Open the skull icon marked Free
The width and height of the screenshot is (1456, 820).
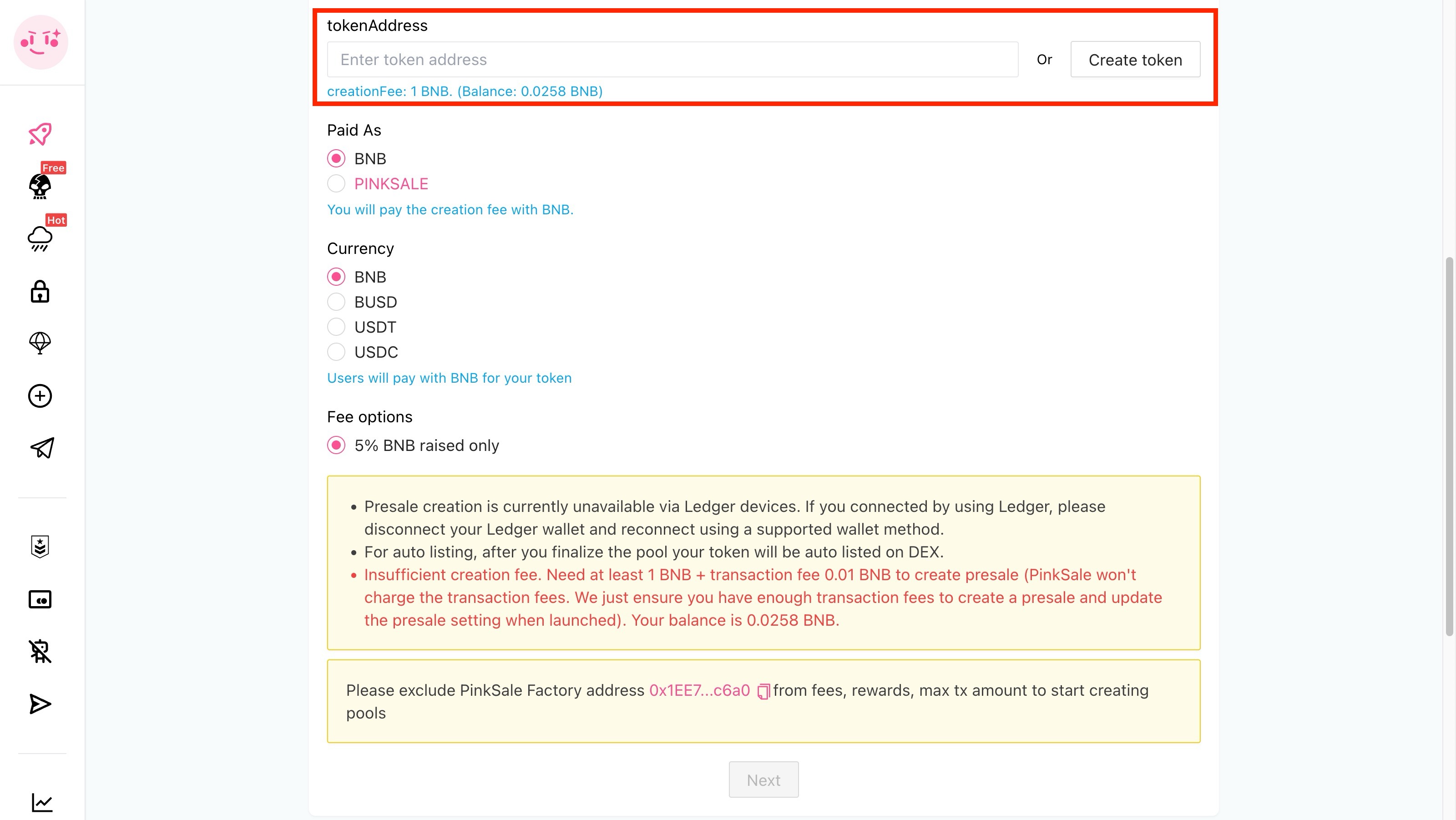point(40,186)
